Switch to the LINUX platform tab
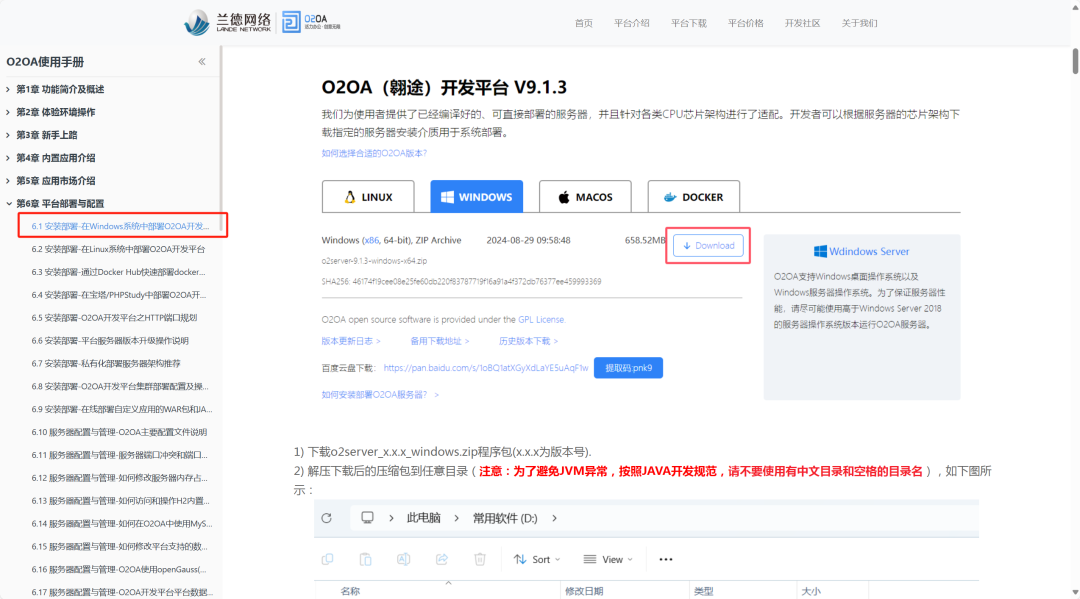 point(368,196)
